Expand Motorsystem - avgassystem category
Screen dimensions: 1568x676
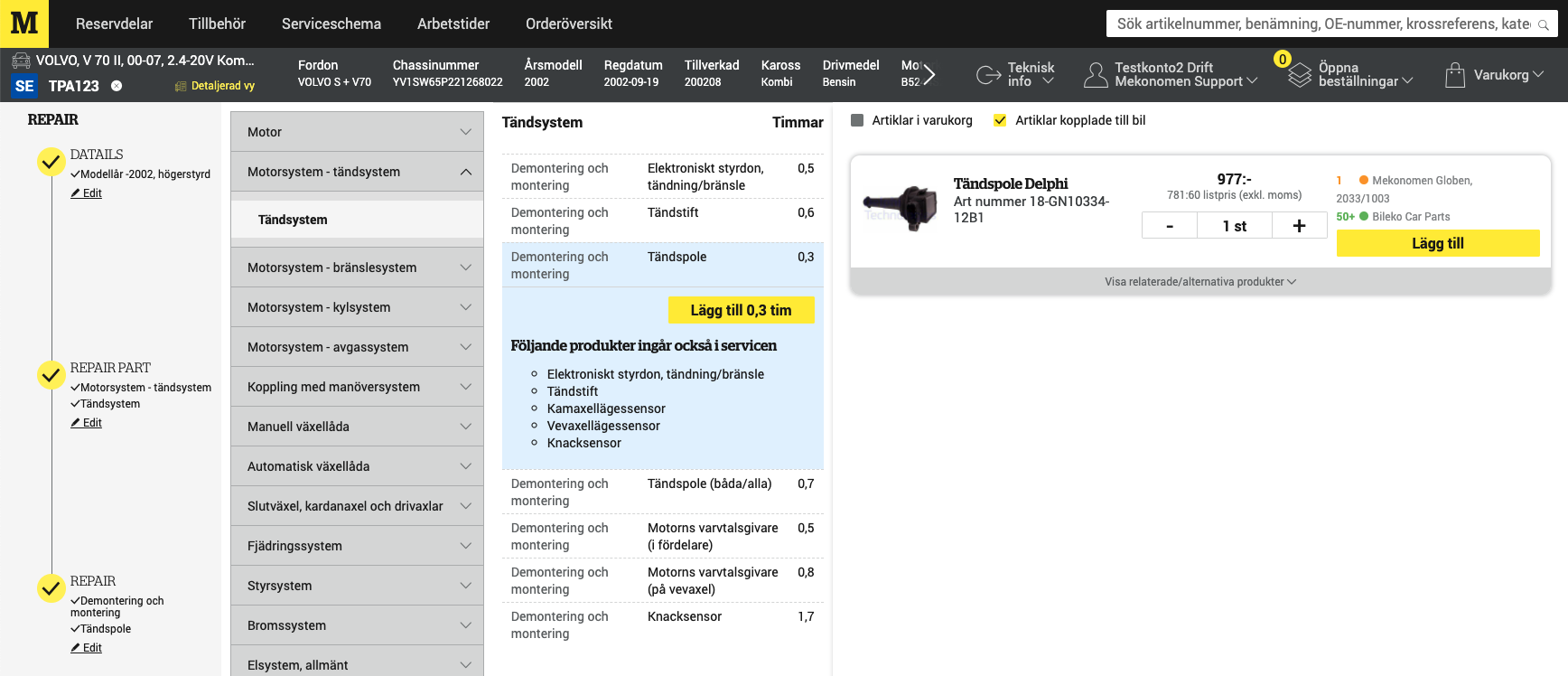(357, 347)
